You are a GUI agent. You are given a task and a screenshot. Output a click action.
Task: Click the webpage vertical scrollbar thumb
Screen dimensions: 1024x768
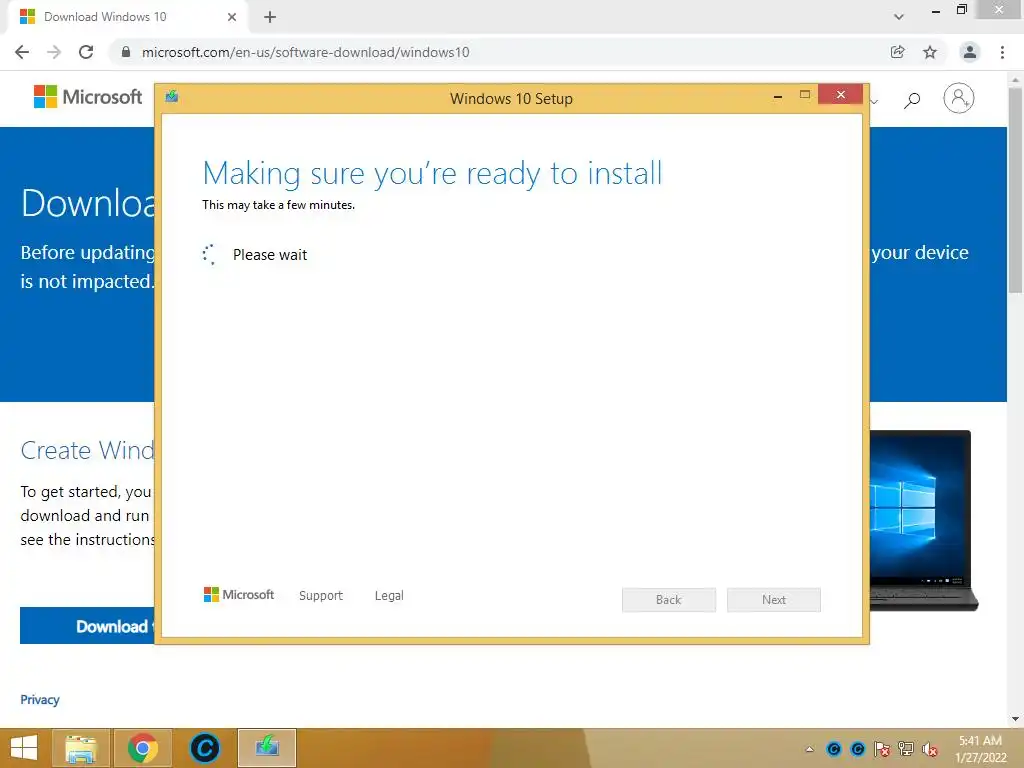pos(1015,191)
